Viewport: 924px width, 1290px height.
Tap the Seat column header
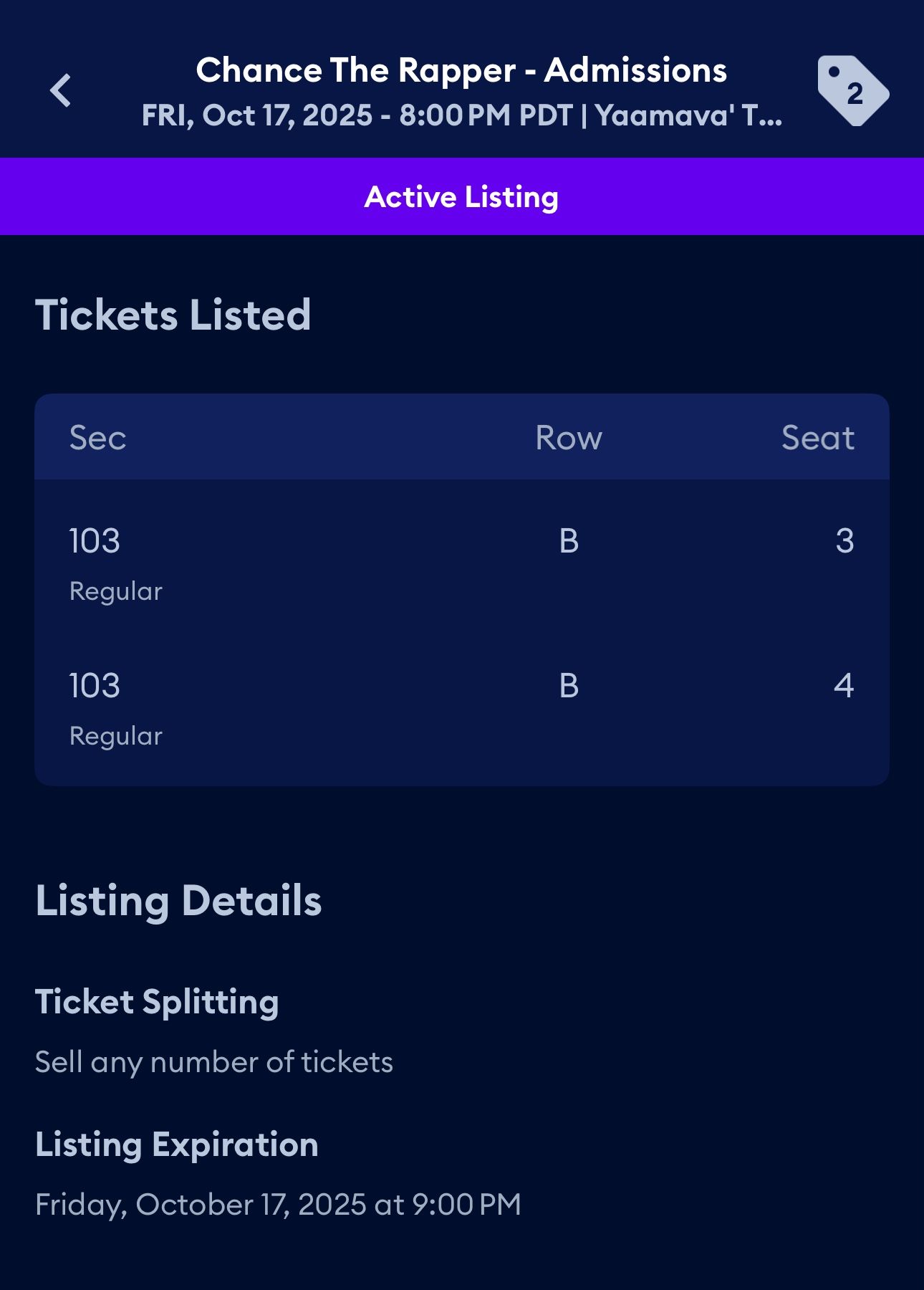pyautogui.click(x=817, y=438)
